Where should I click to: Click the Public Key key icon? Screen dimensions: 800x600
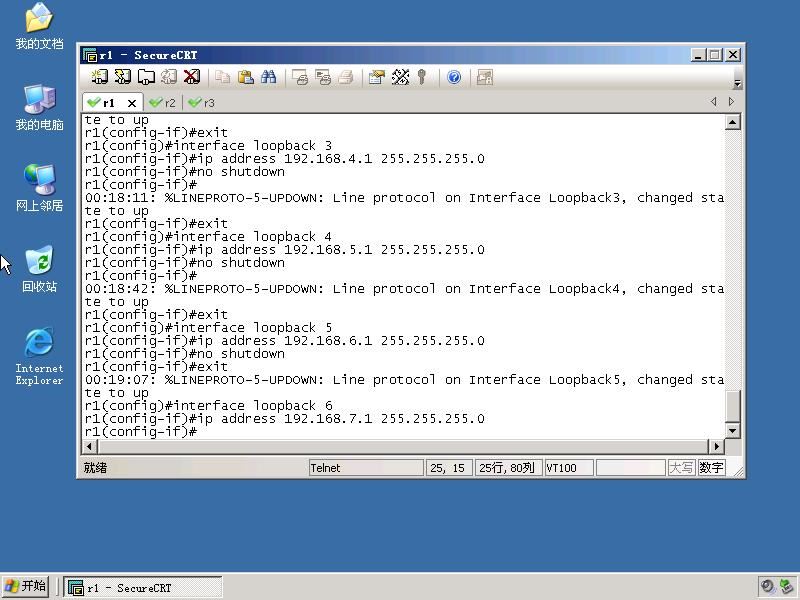[x=421, y=77]
